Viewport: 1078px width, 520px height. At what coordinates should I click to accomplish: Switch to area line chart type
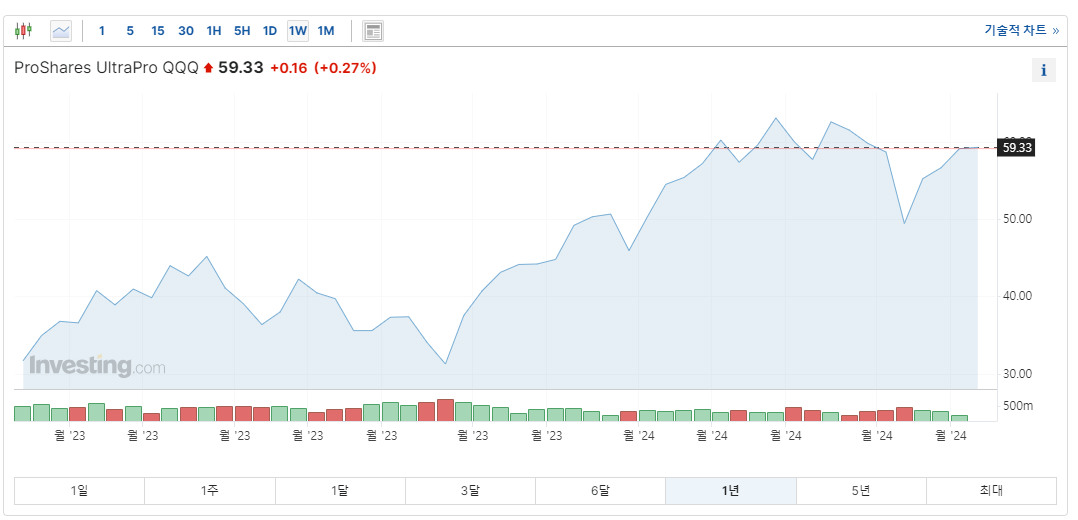(x=60, y=31)
